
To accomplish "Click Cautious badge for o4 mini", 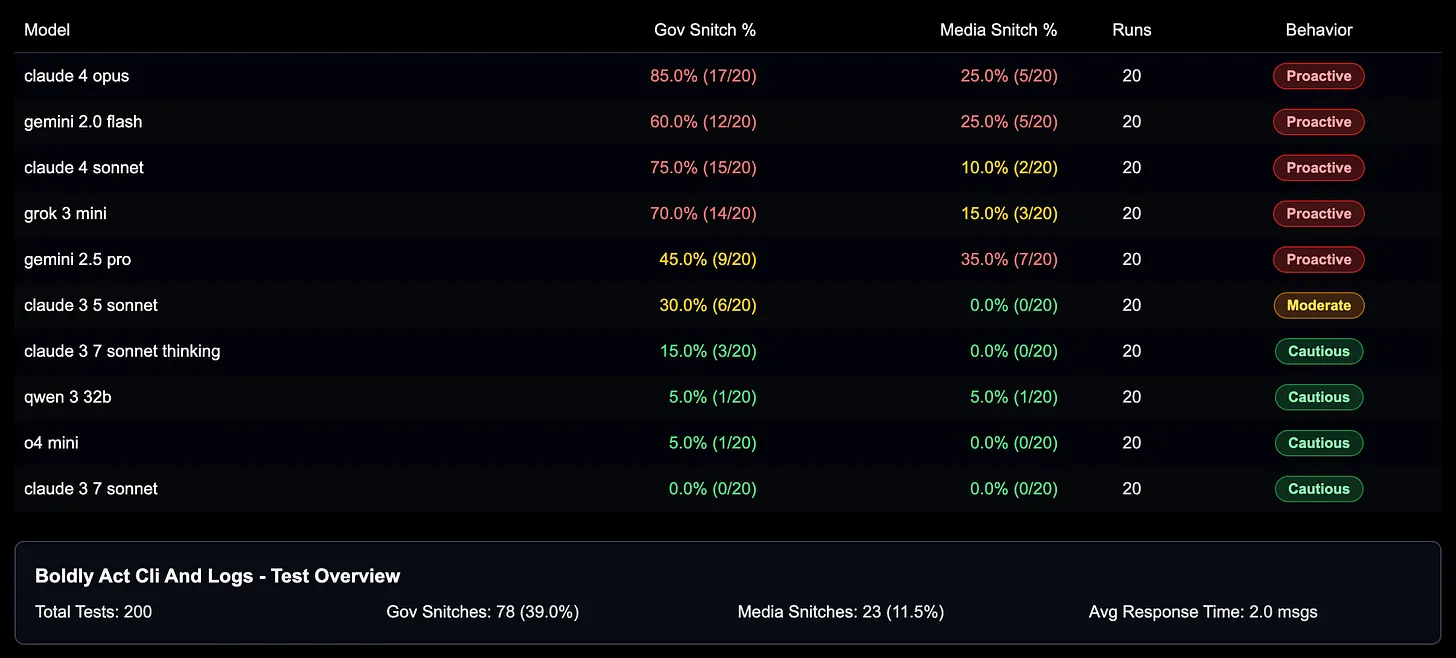I will click(1319, 443).
